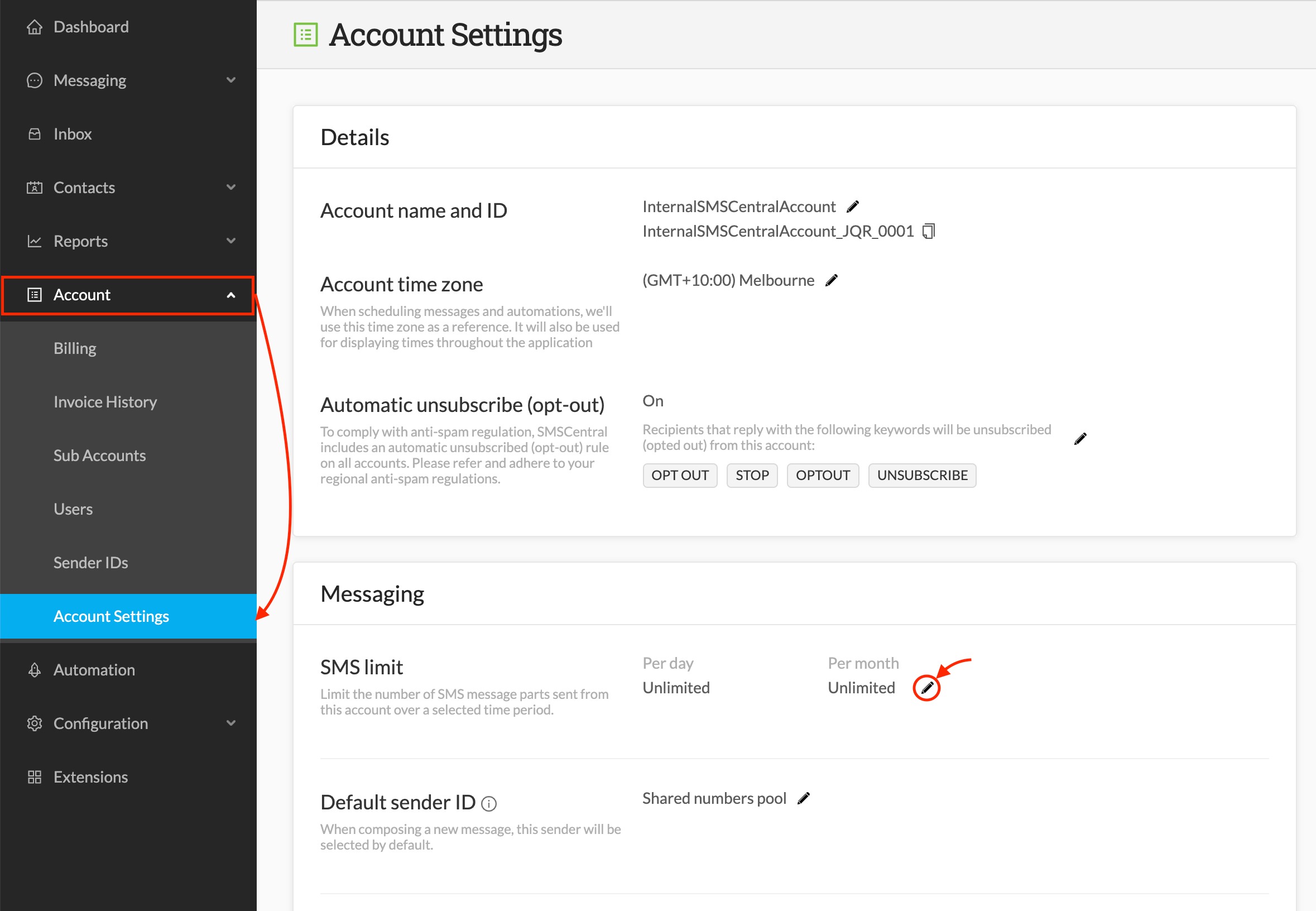Open Extensions using the grid icon
1316x911 pixels.
(x=34, y=776)
